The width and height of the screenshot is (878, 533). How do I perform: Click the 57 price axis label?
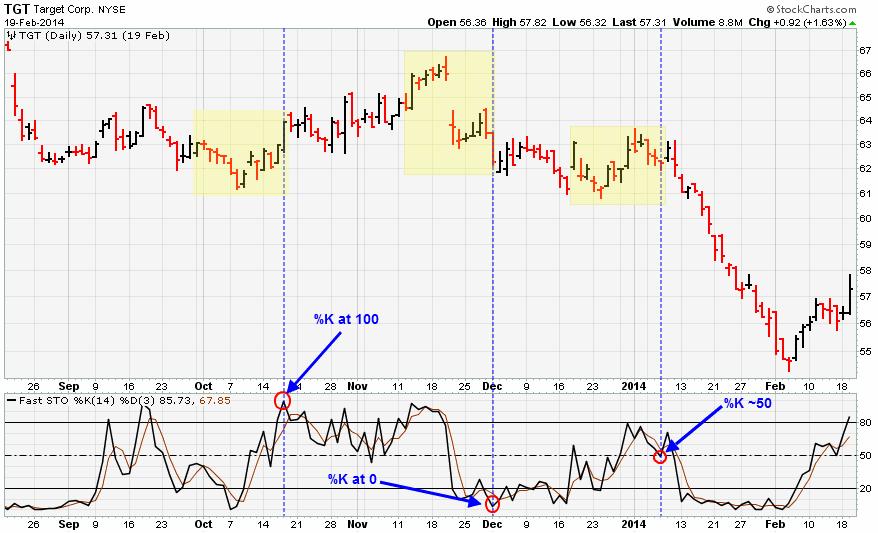(865, 296)
